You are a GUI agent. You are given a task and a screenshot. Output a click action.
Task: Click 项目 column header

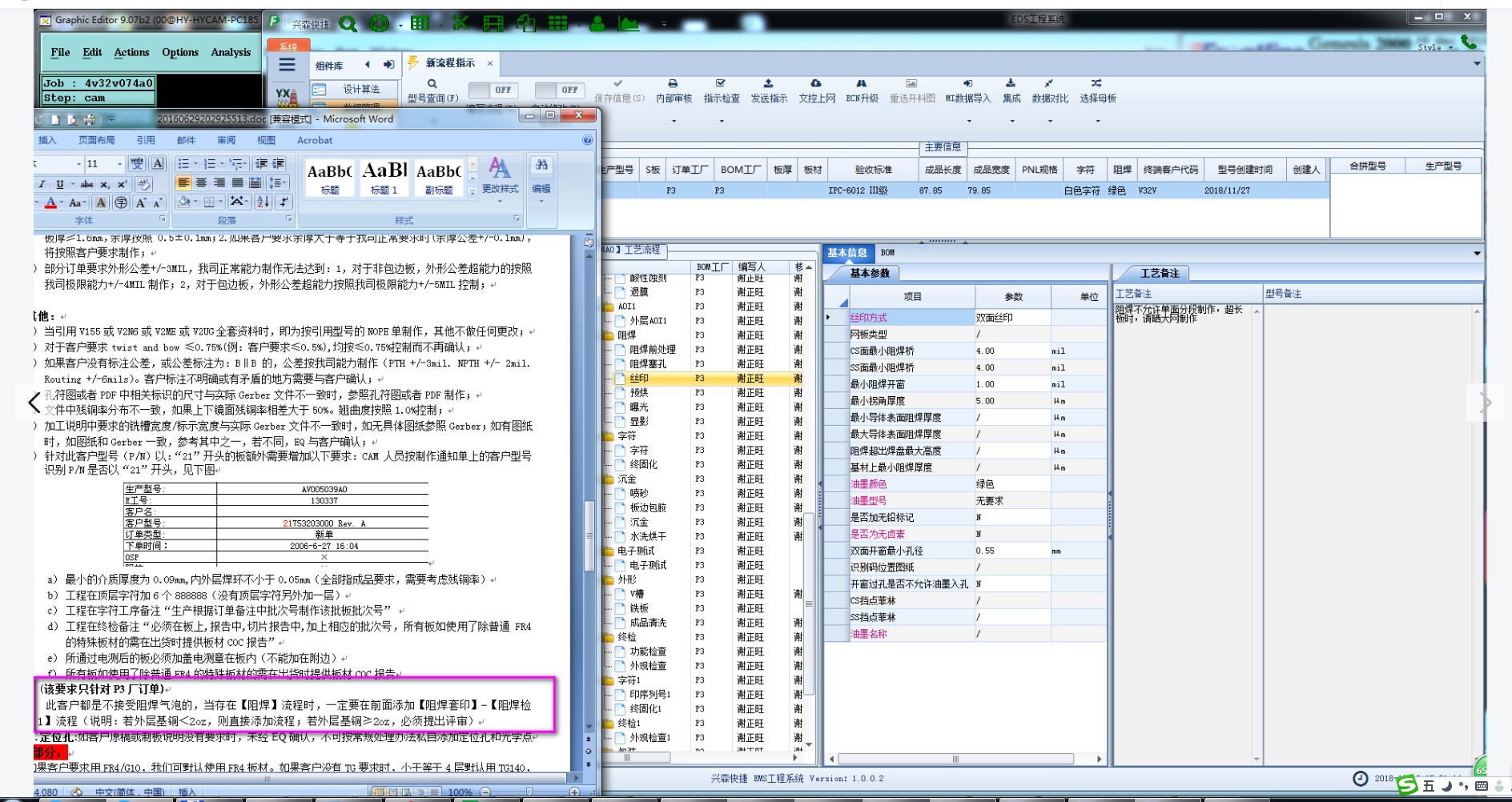click(x=912, y=297)
